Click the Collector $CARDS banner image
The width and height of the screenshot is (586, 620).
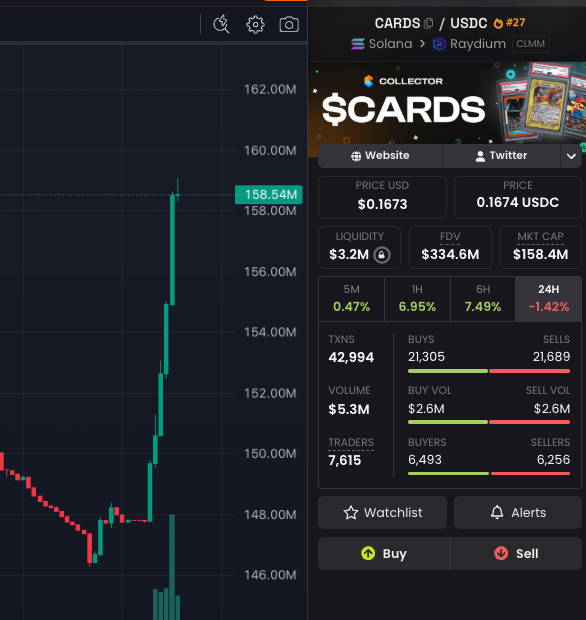pyautogui.click(x=447, y=103)
